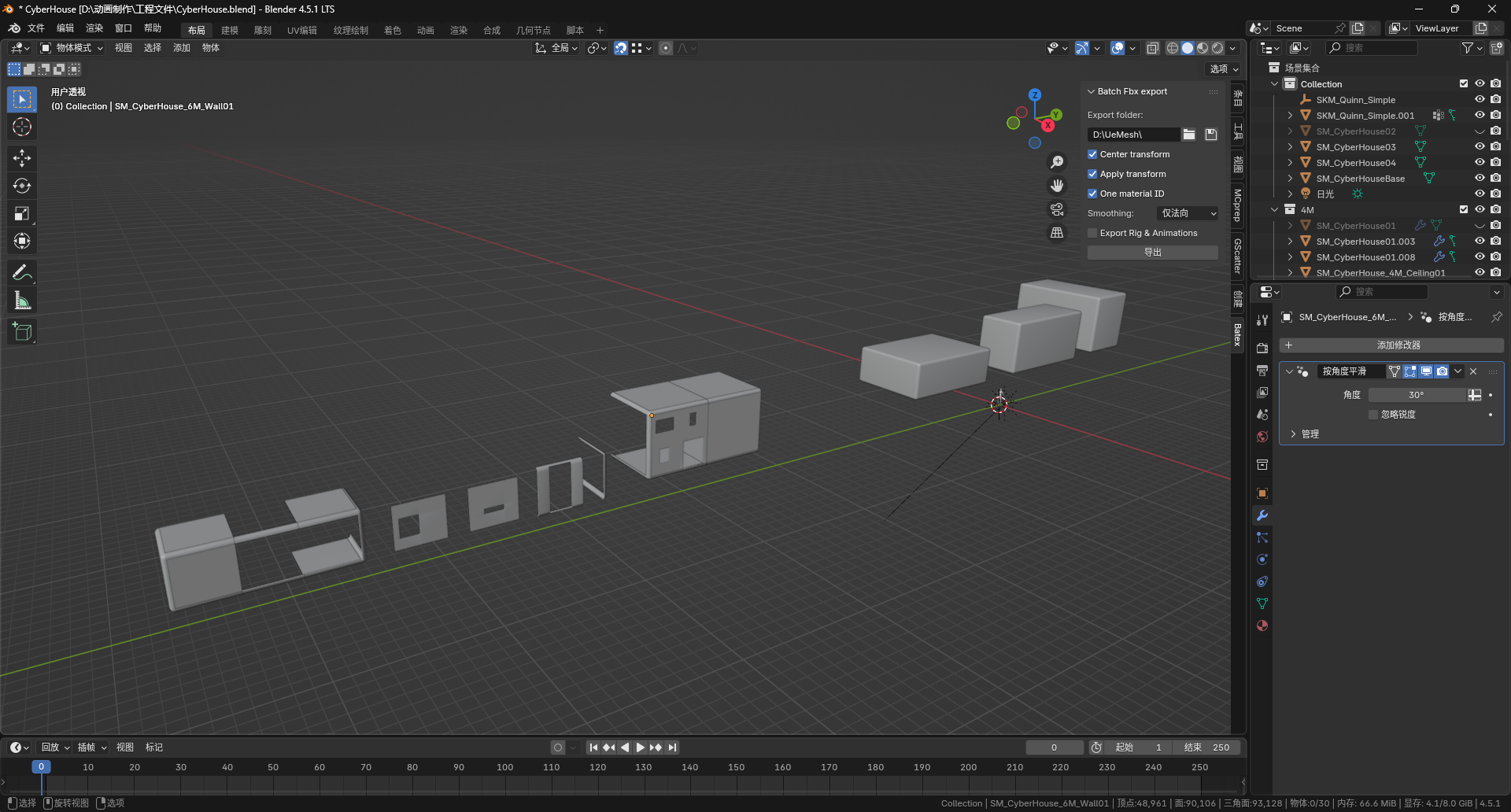Open the 选项 options button
The height and width of the screenshot is (812, 1511).
[x=1224, y=69]
